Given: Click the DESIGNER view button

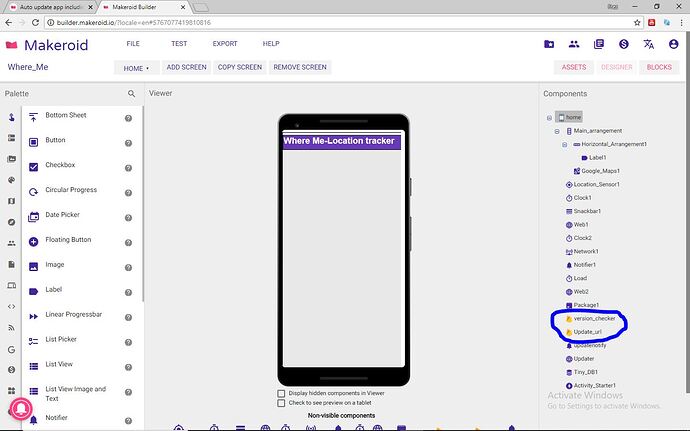Looking at the screenshot, I should pyautogui.click(x=617, y=67).
